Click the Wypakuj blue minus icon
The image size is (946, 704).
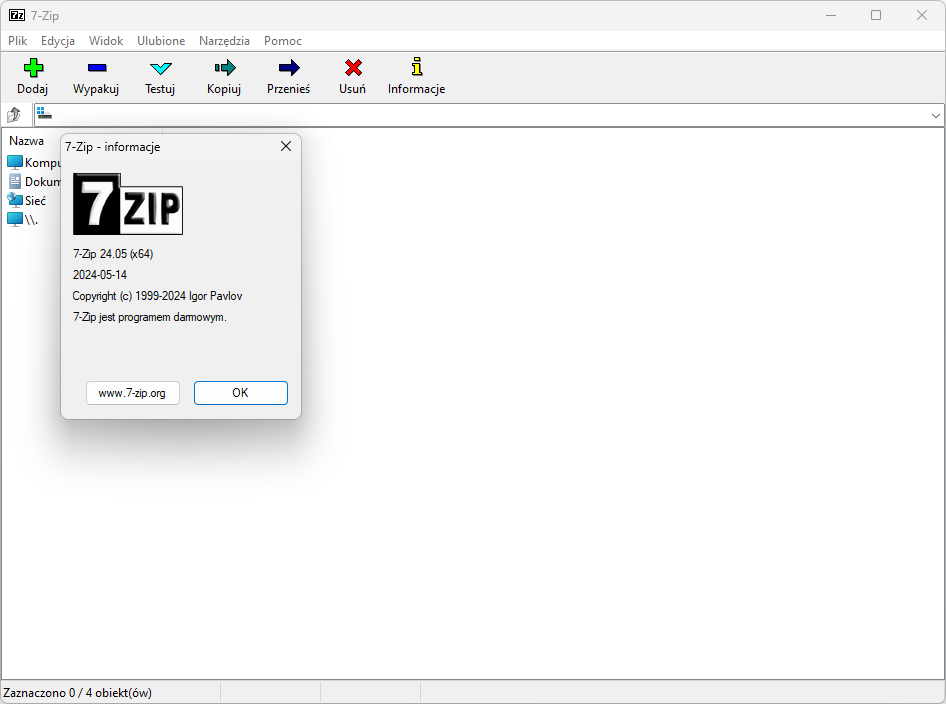tap(97, 68)
